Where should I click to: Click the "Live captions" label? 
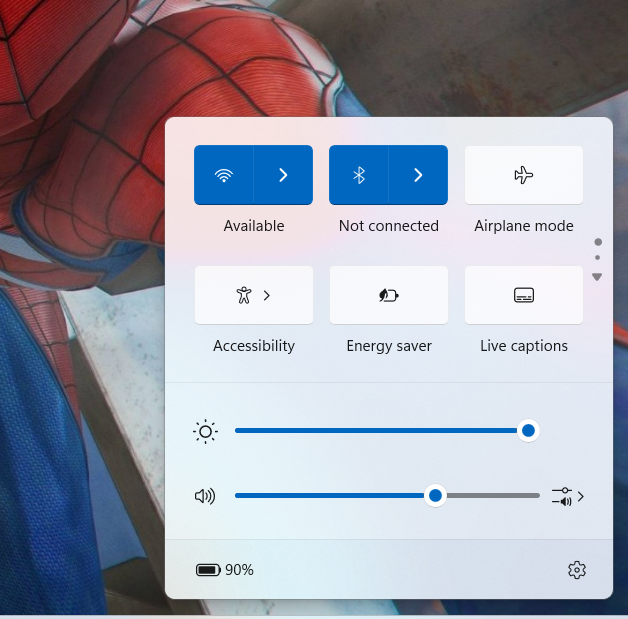point(524,346)
